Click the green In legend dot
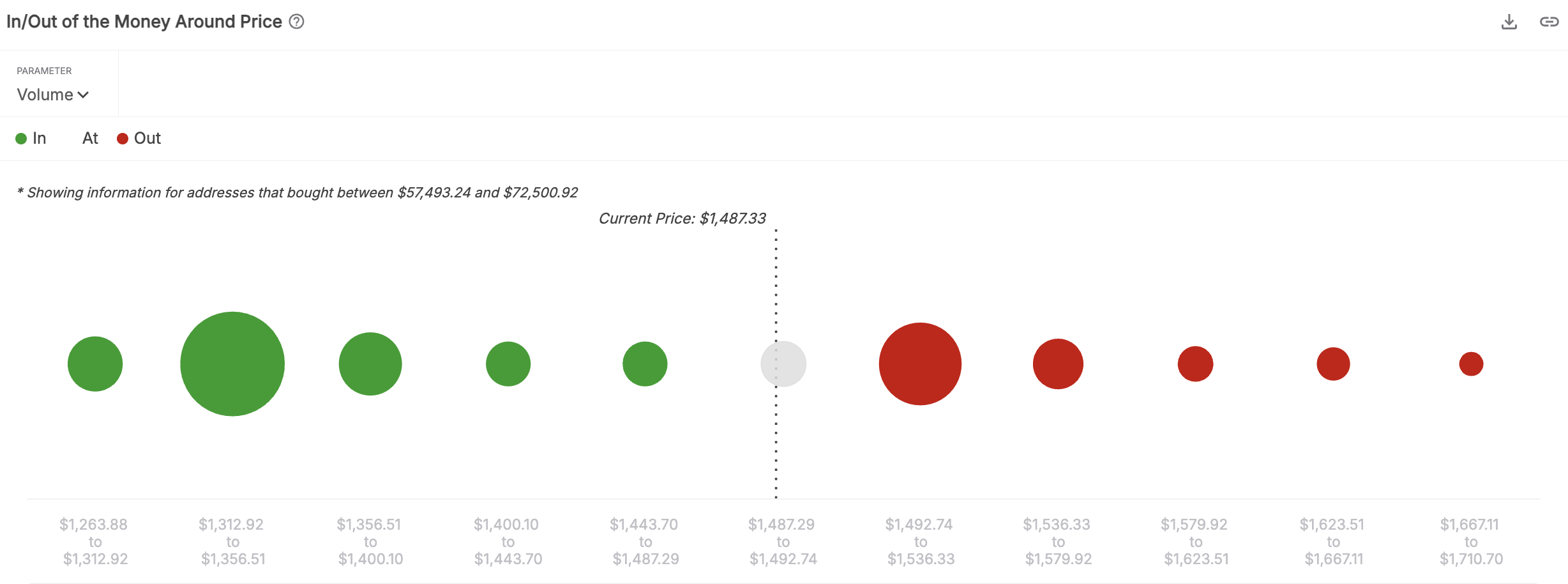The width and height of the screenshot is (1568, 584). point(21,139)
